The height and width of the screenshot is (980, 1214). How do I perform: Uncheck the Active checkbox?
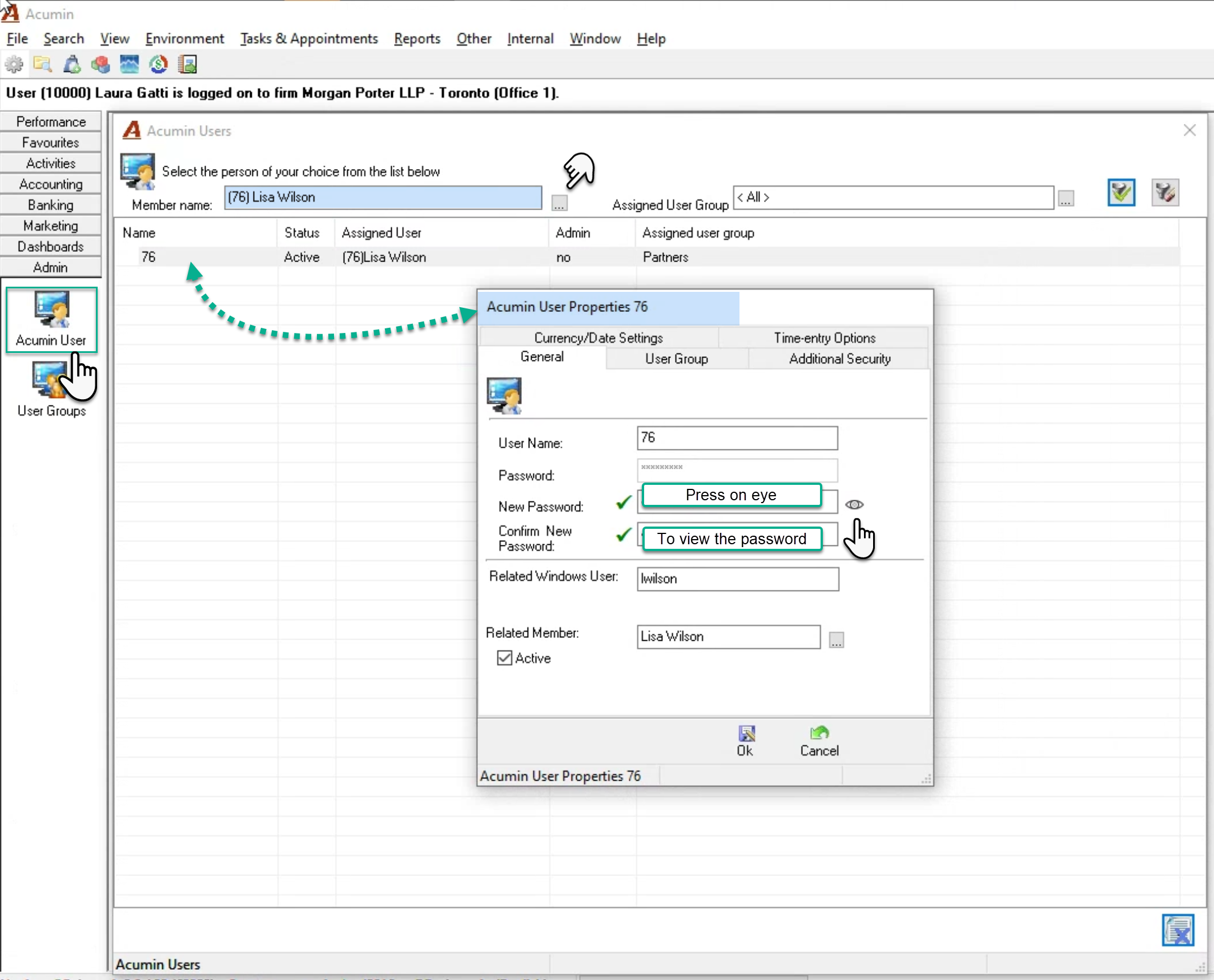click(505, 658)
